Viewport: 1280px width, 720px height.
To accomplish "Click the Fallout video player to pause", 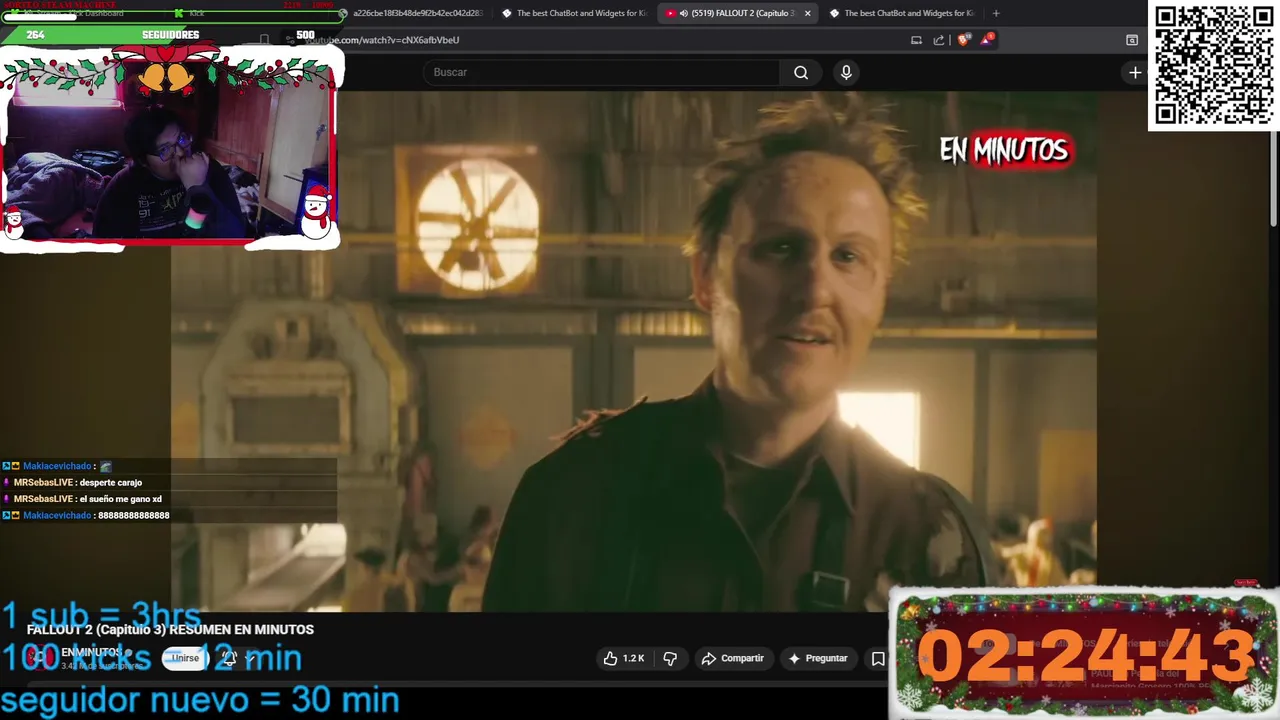I will [x=633, y=350].
